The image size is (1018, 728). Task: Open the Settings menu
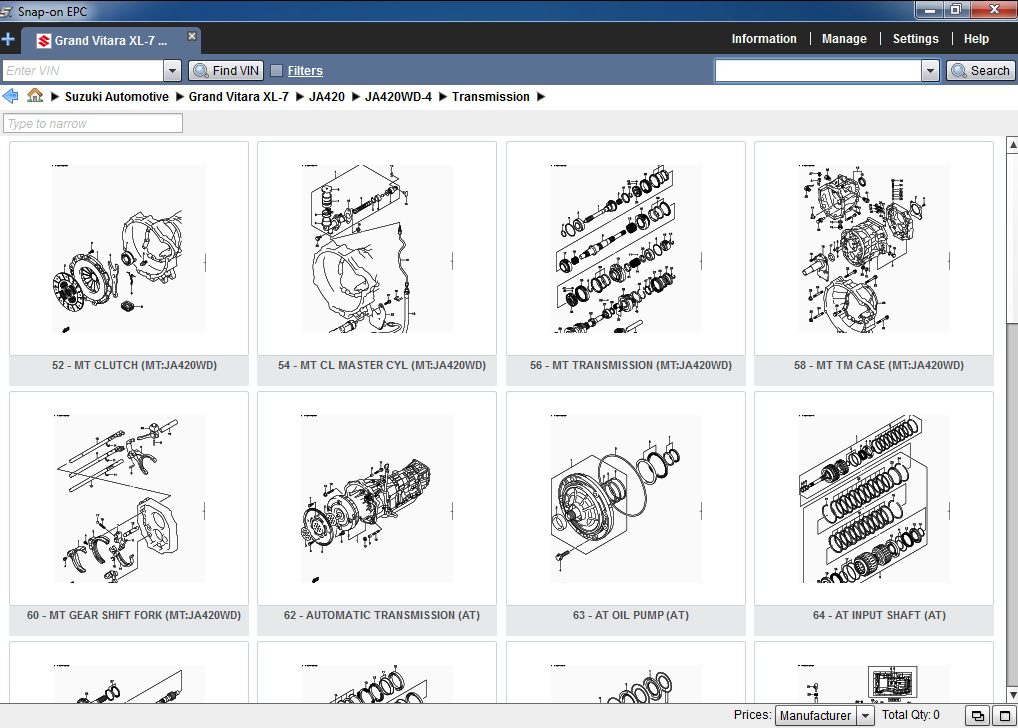coord(915,39)
